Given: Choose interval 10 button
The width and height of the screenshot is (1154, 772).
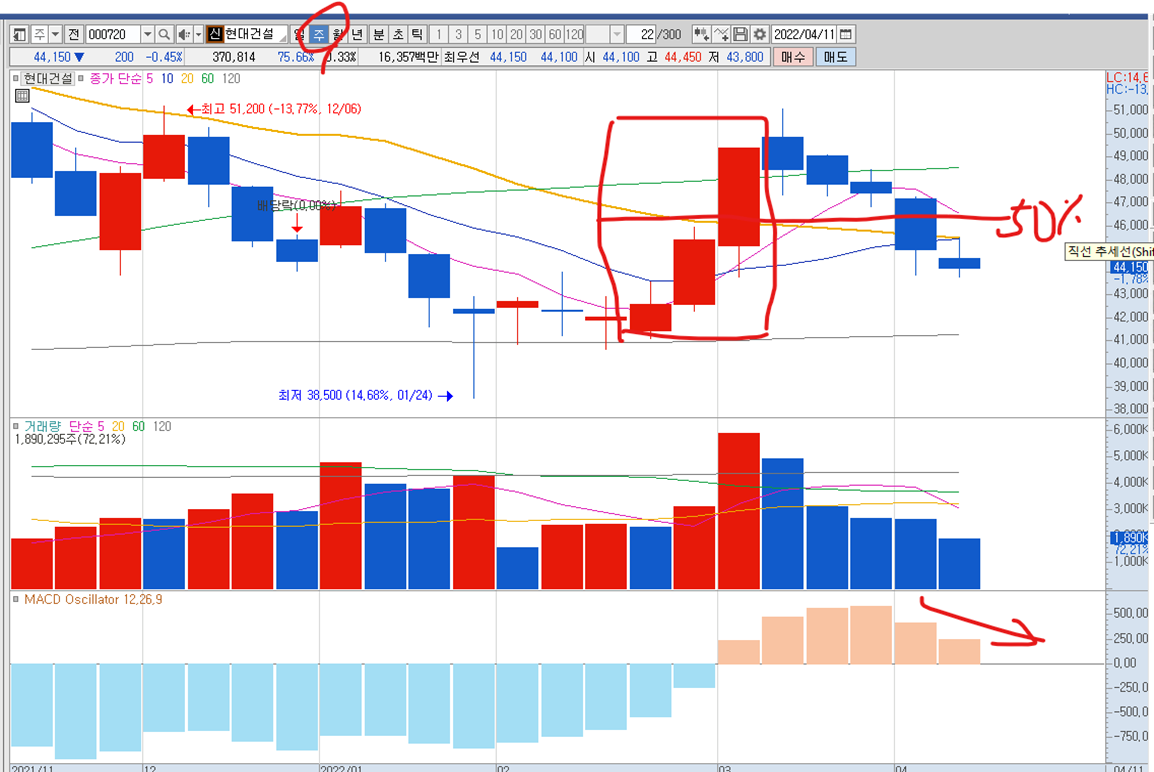Looking at the screenshot, I should (497, 35).
